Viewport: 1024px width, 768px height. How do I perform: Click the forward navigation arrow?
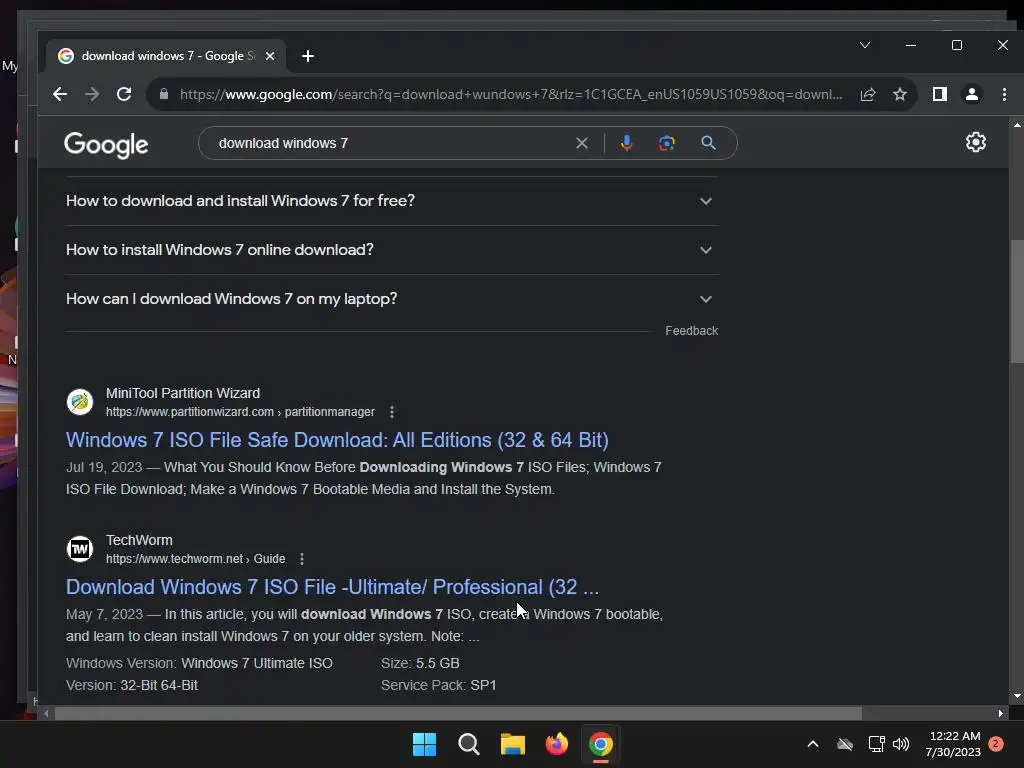coord(92,94)
